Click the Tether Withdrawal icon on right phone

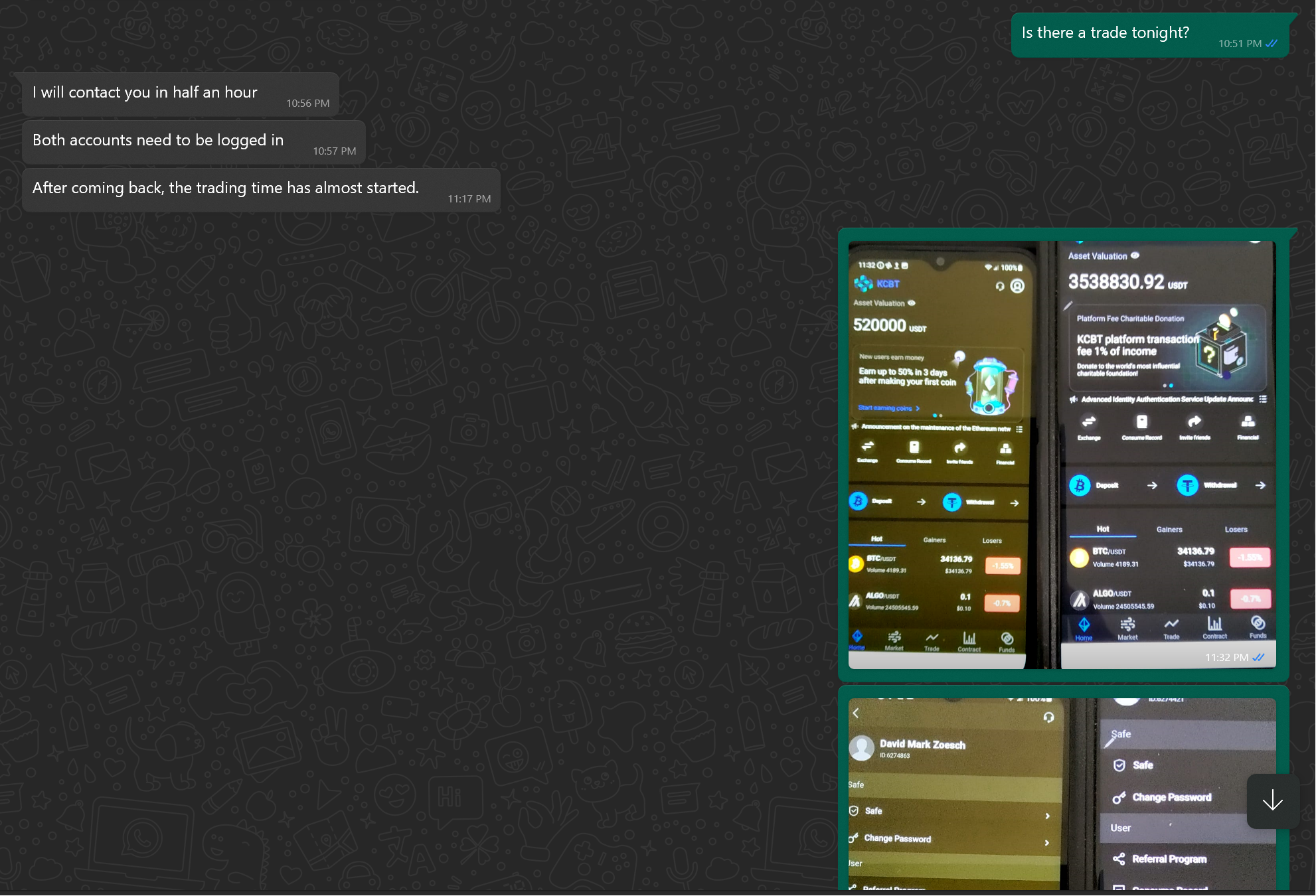1187,485
